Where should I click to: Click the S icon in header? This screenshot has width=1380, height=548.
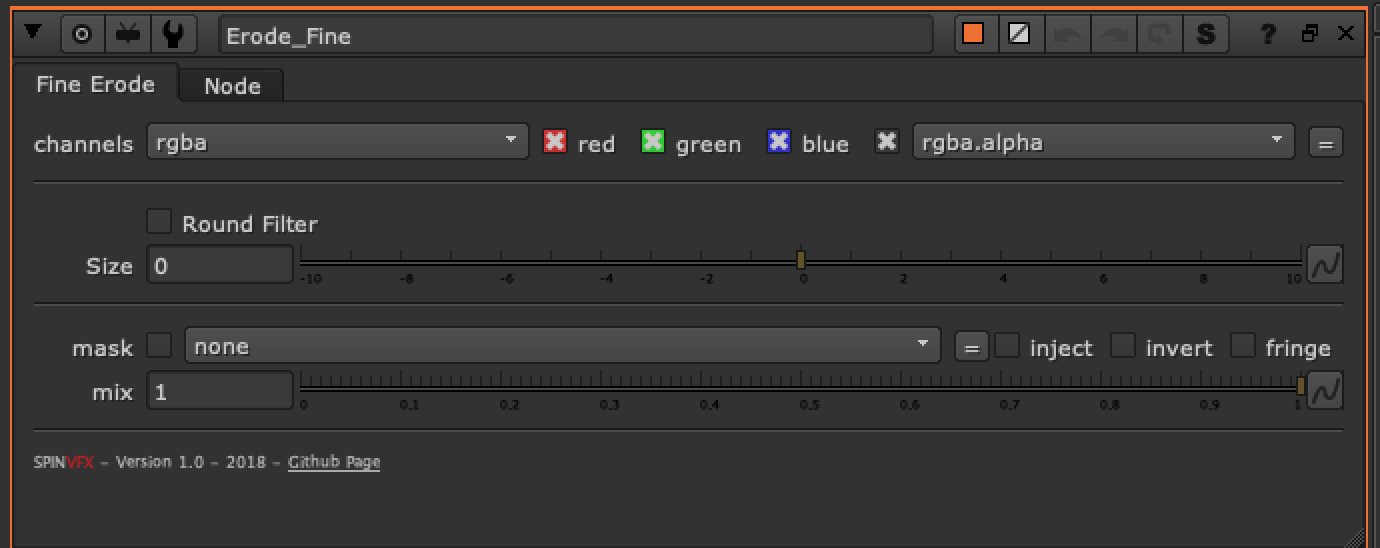point(1206,35)
